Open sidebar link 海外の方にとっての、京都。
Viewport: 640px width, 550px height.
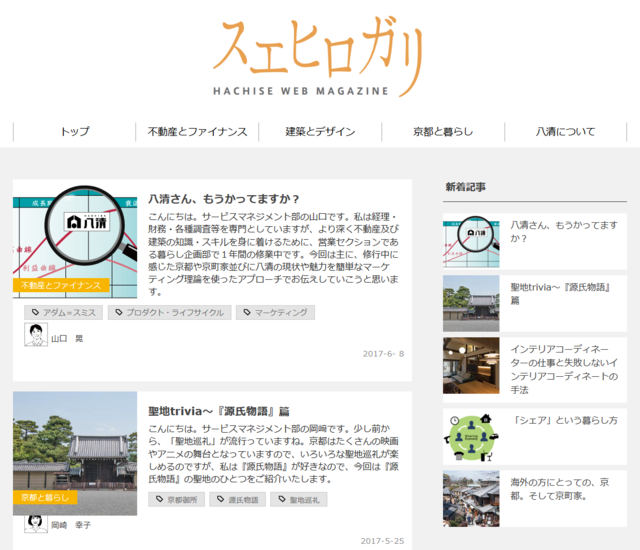click(560, 489)
